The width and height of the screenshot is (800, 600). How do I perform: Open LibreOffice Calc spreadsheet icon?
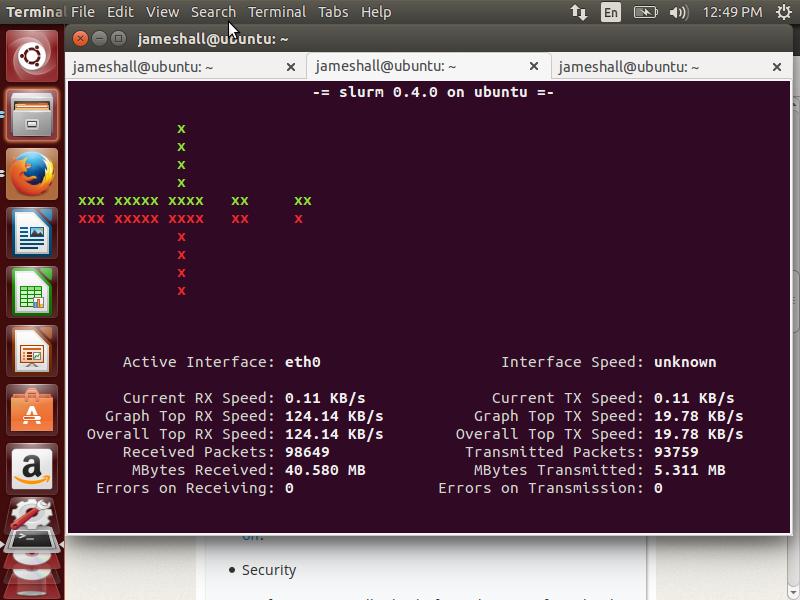point(32,292)
